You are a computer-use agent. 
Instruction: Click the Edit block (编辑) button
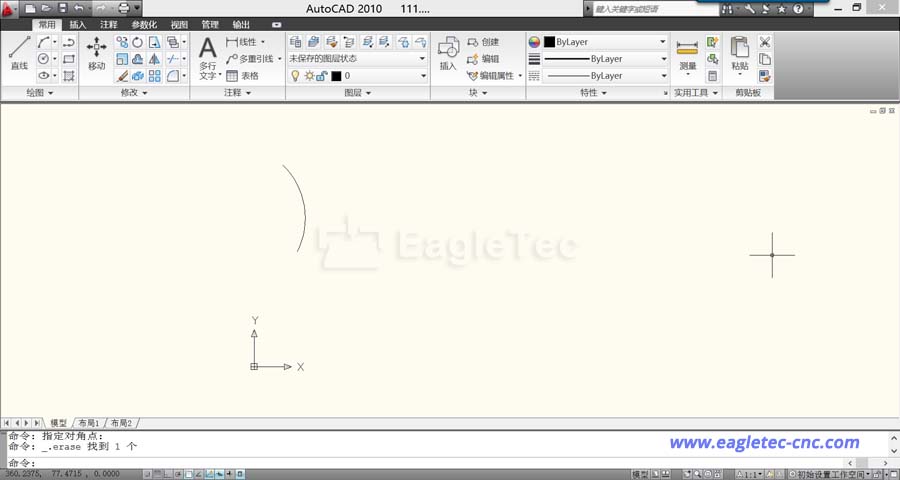point(483,59)
